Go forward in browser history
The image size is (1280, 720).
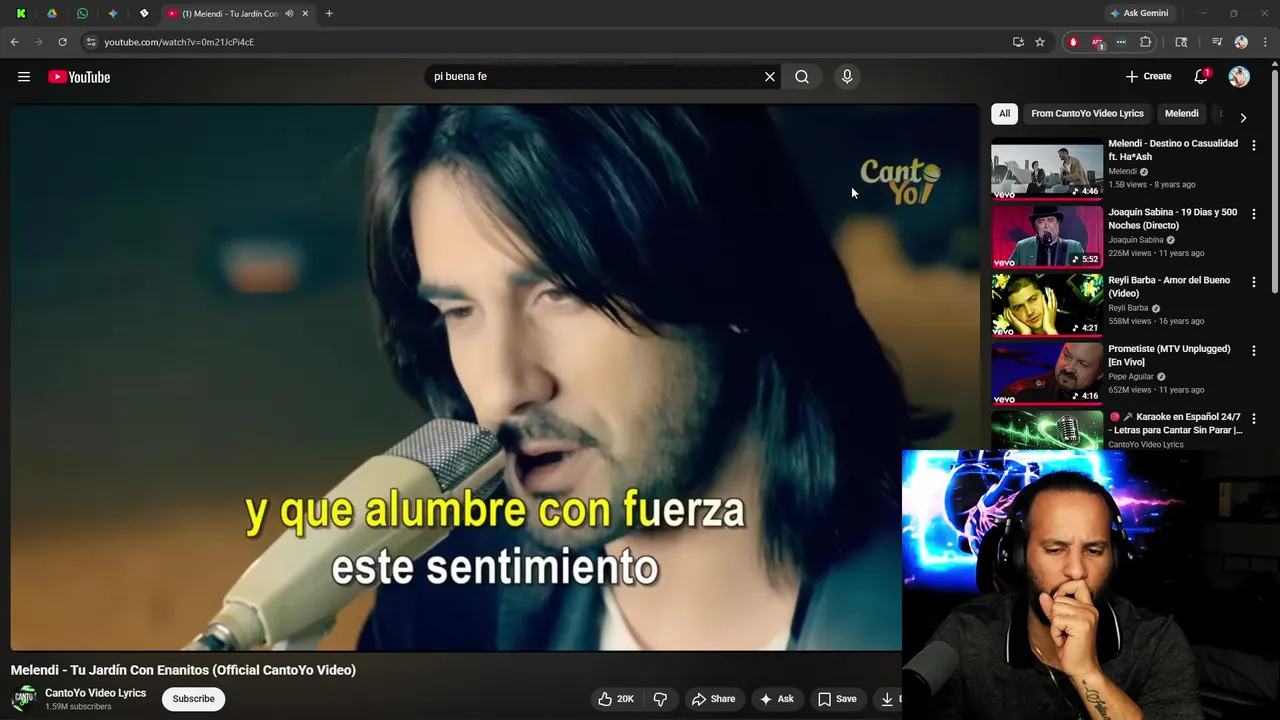[x=38, y=42]
